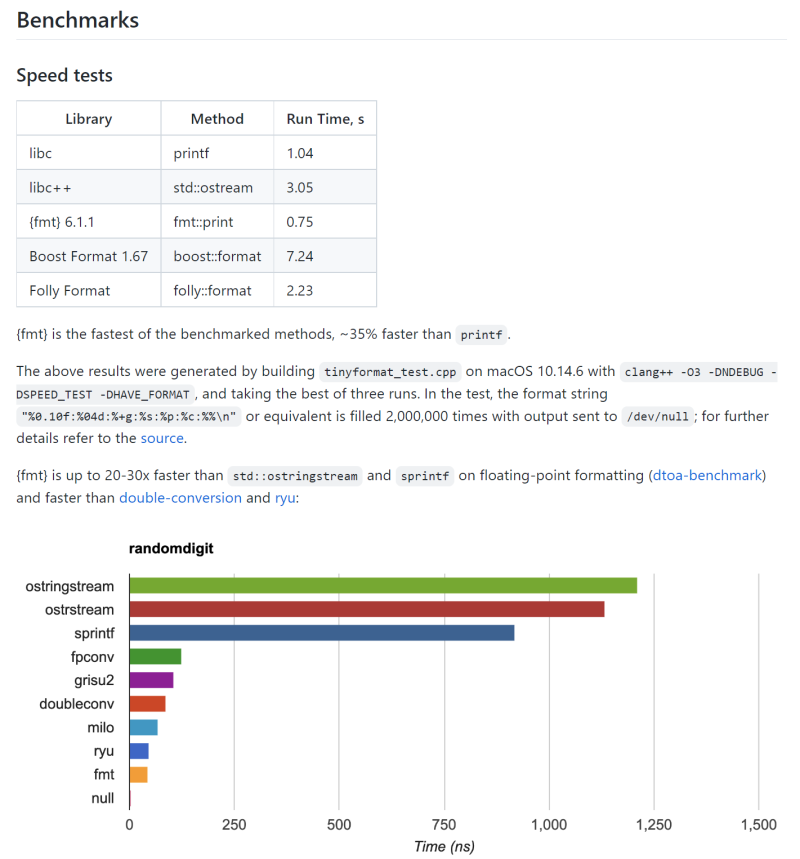Click the Library column header
Image resolution: width=800 pixels, height=859 pixels.
pos(89,119)
